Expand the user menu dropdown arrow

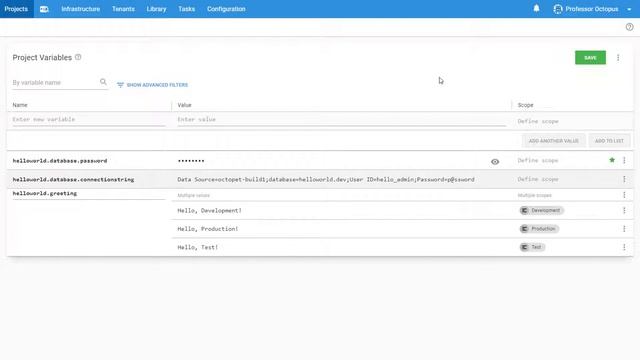coord(629,9)
